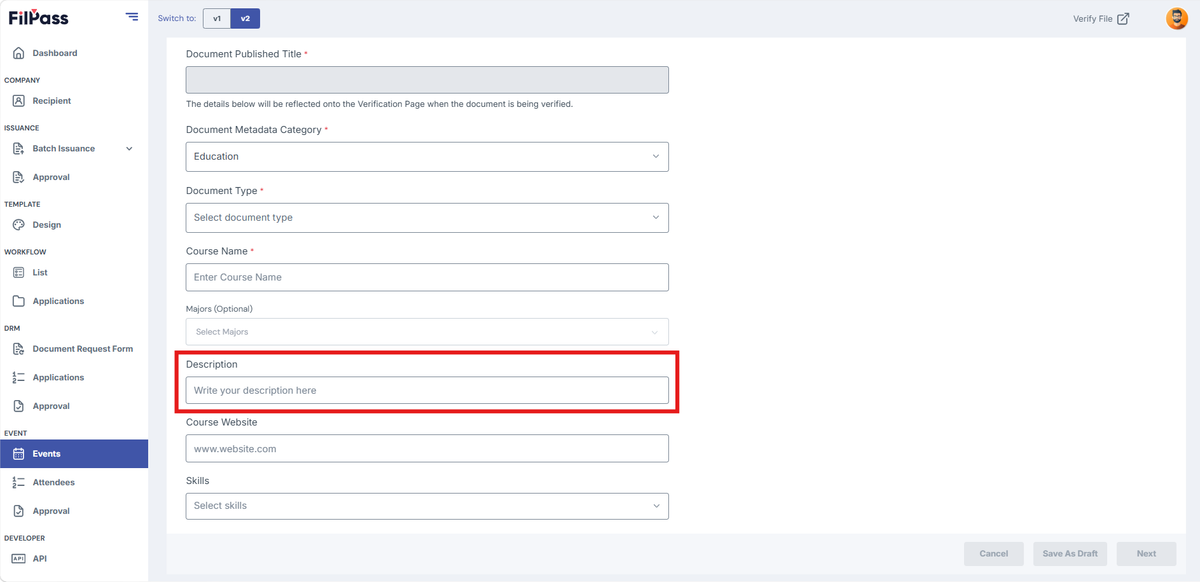
Task: Click the Dashboard home icon
Action: pyautogui.click(x=18, y=53)
